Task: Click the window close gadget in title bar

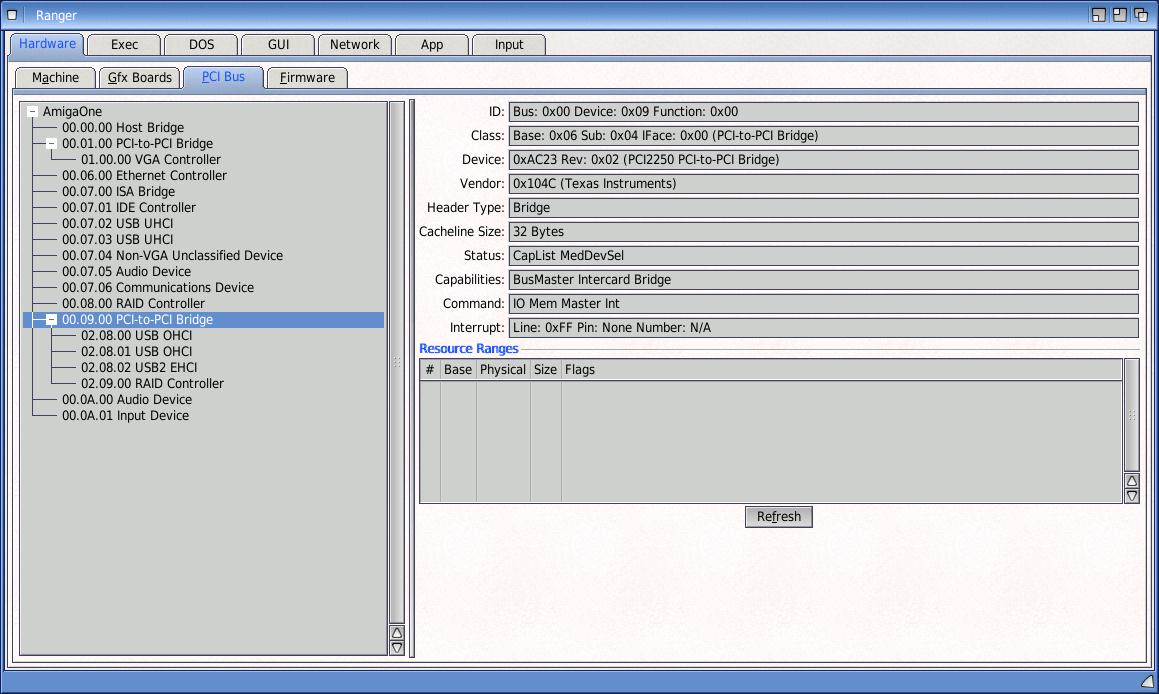Action: (12, 15)
